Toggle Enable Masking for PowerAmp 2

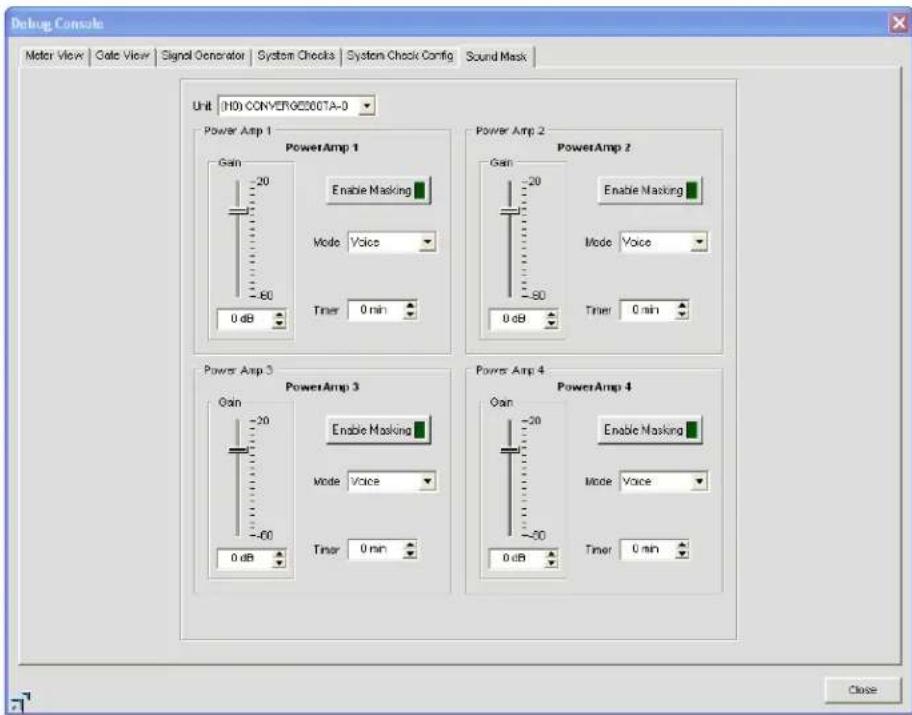[650, 190]
